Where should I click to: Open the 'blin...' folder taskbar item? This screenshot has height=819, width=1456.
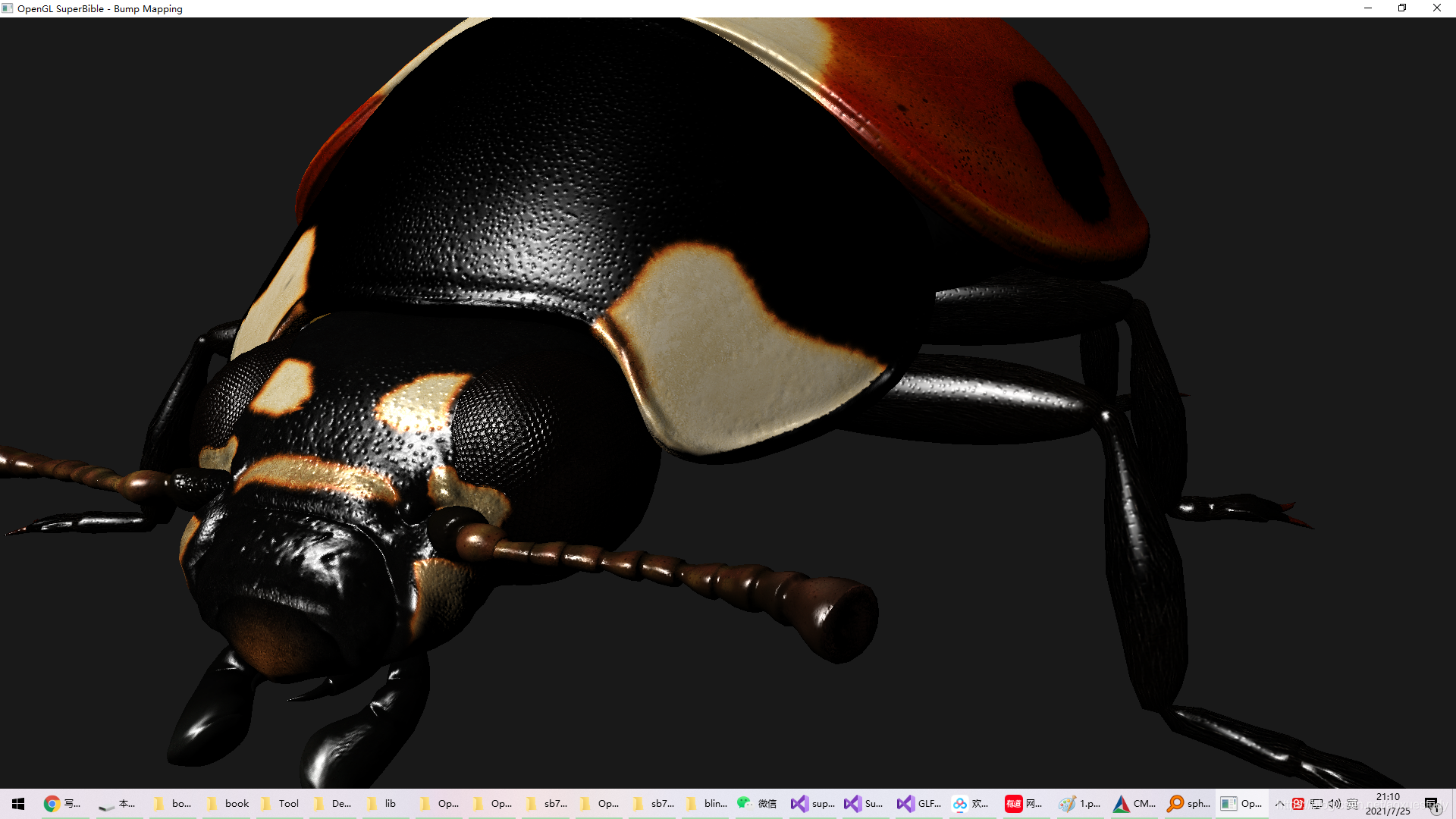pos(706,804)
